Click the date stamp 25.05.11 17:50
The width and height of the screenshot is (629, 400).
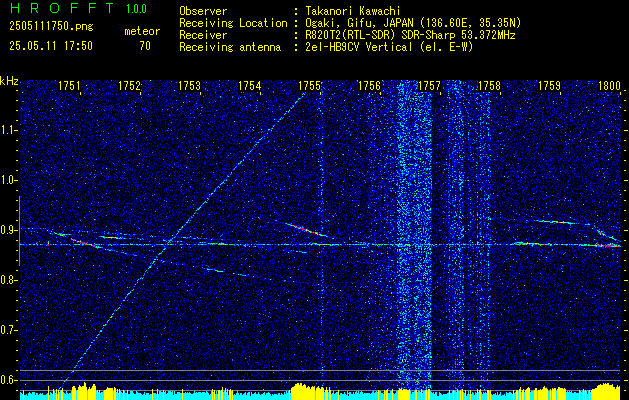tap(51, 46)
